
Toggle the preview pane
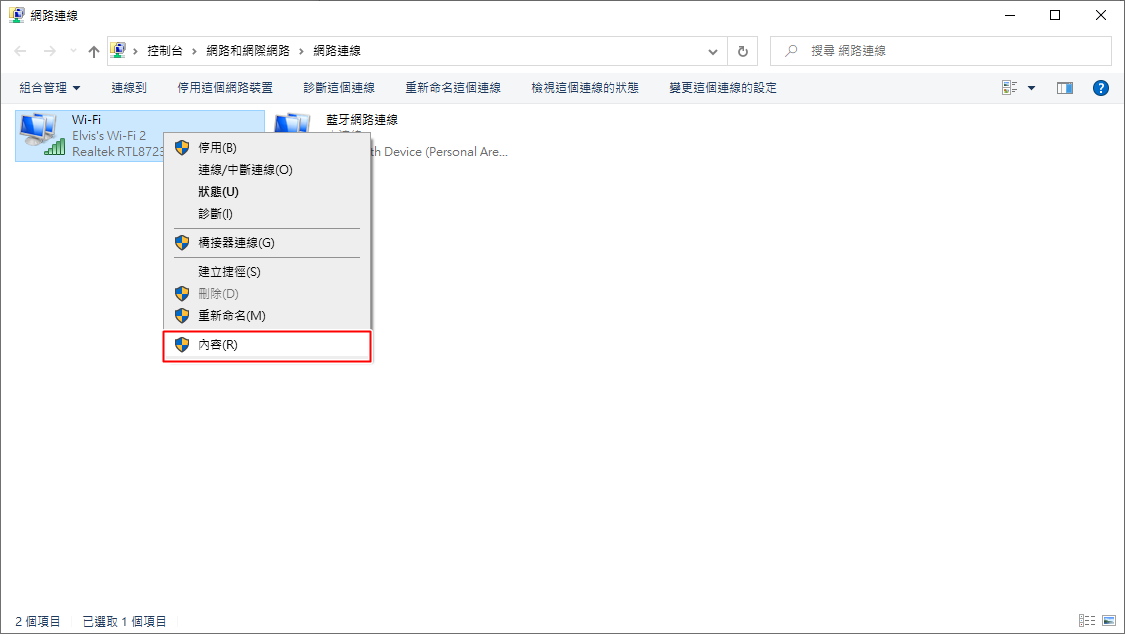coord(1064,87)
